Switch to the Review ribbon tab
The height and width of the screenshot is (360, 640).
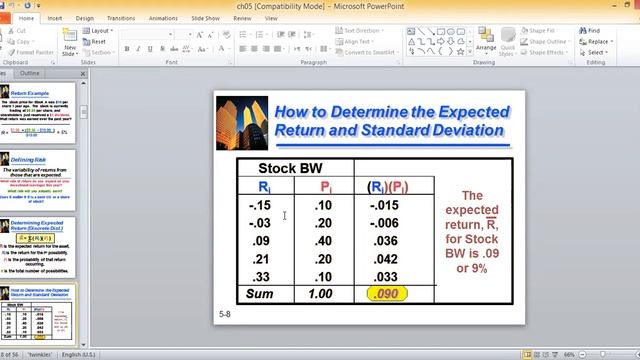click(x=242, y=18)
